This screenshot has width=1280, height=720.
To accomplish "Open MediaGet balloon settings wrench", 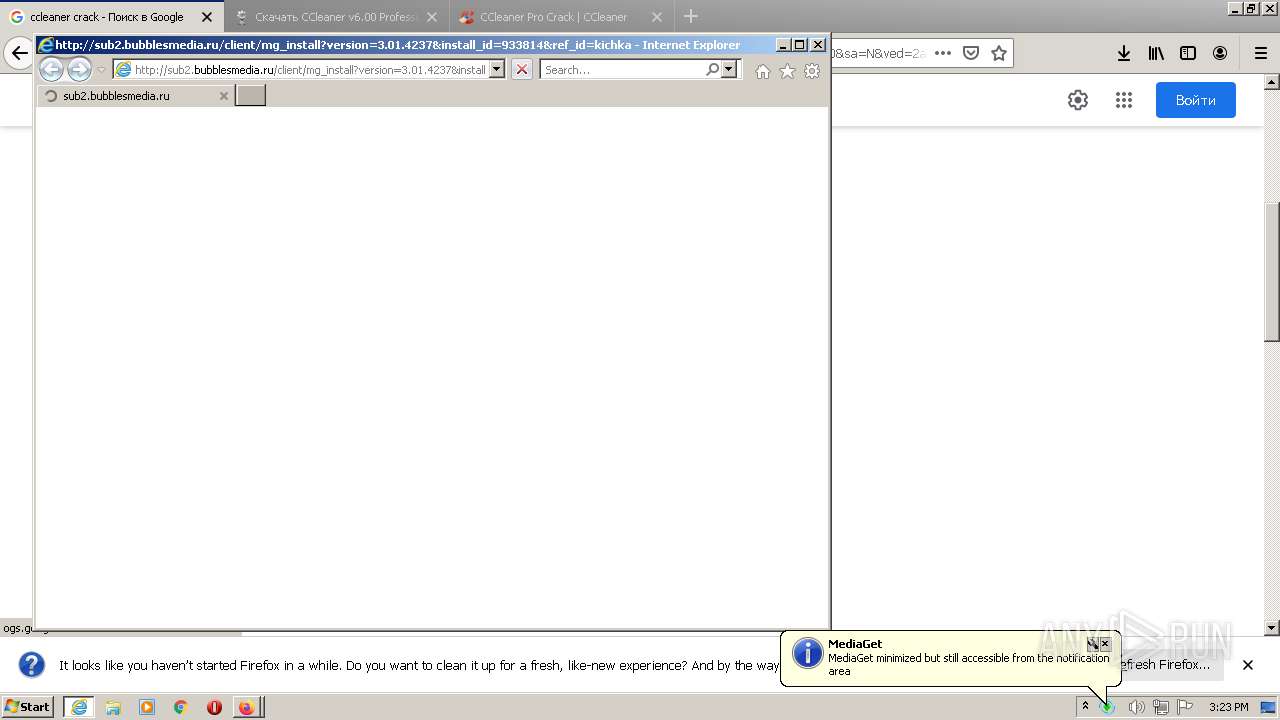I will pos(1093,644).
